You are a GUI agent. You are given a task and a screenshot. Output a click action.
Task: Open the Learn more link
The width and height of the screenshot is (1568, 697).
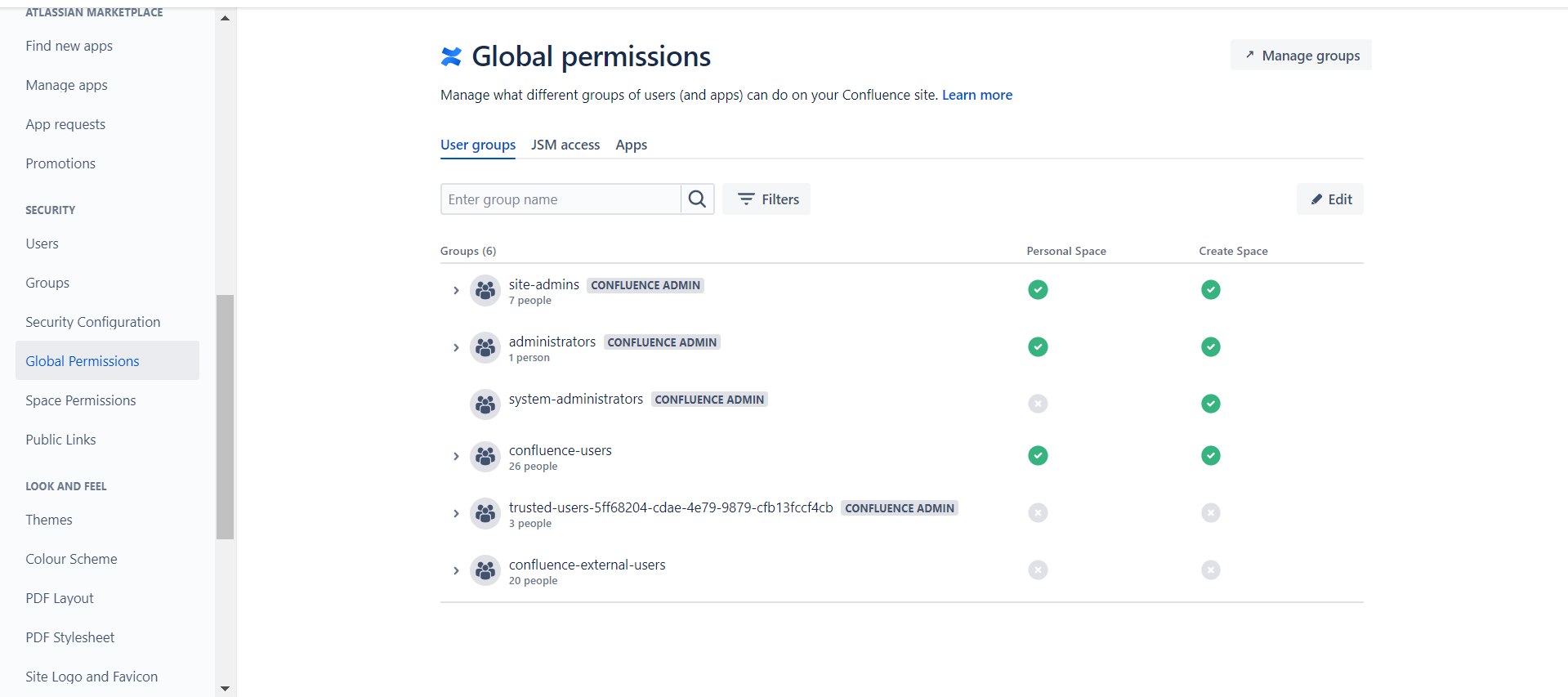point(977,95)
